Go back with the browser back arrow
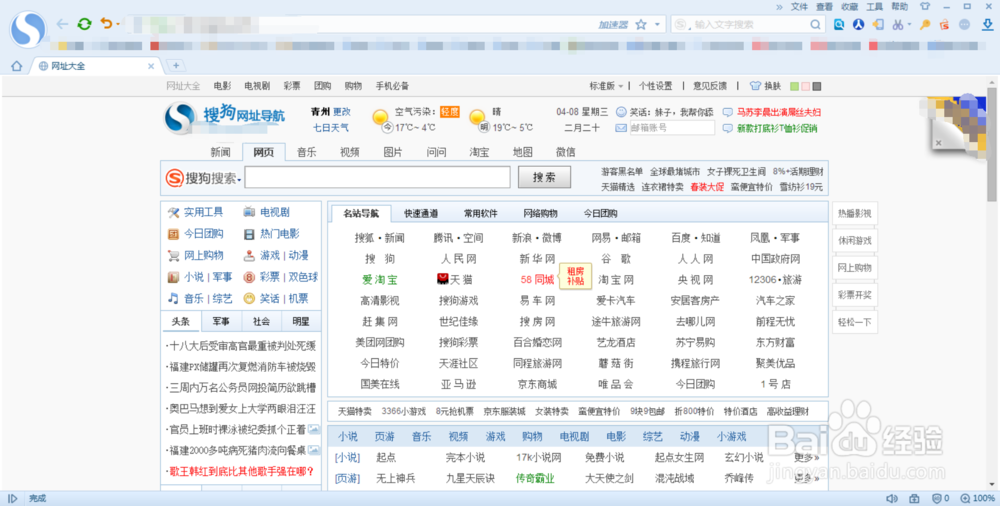The width and height of the screenshot is (1000, 506). click(x=62, y=24)
